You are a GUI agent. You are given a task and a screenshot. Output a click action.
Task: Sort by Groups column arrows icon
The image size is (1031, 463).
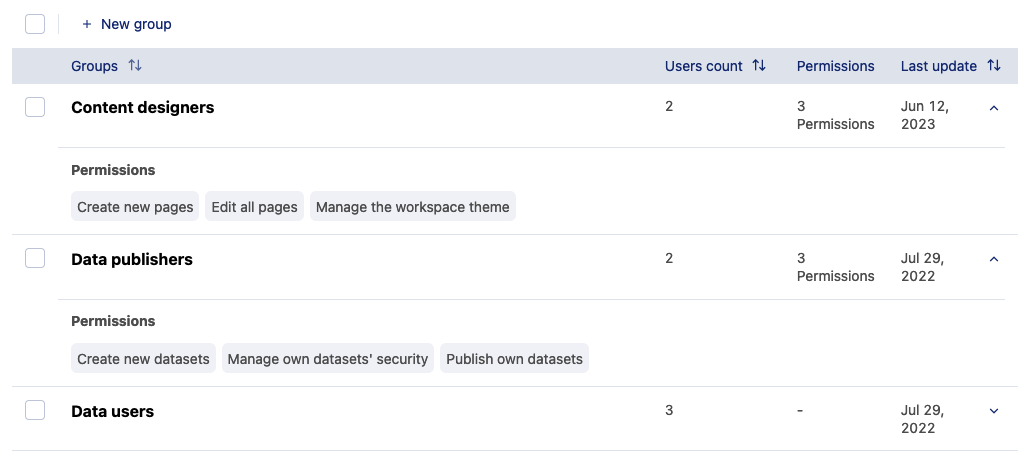135,66
